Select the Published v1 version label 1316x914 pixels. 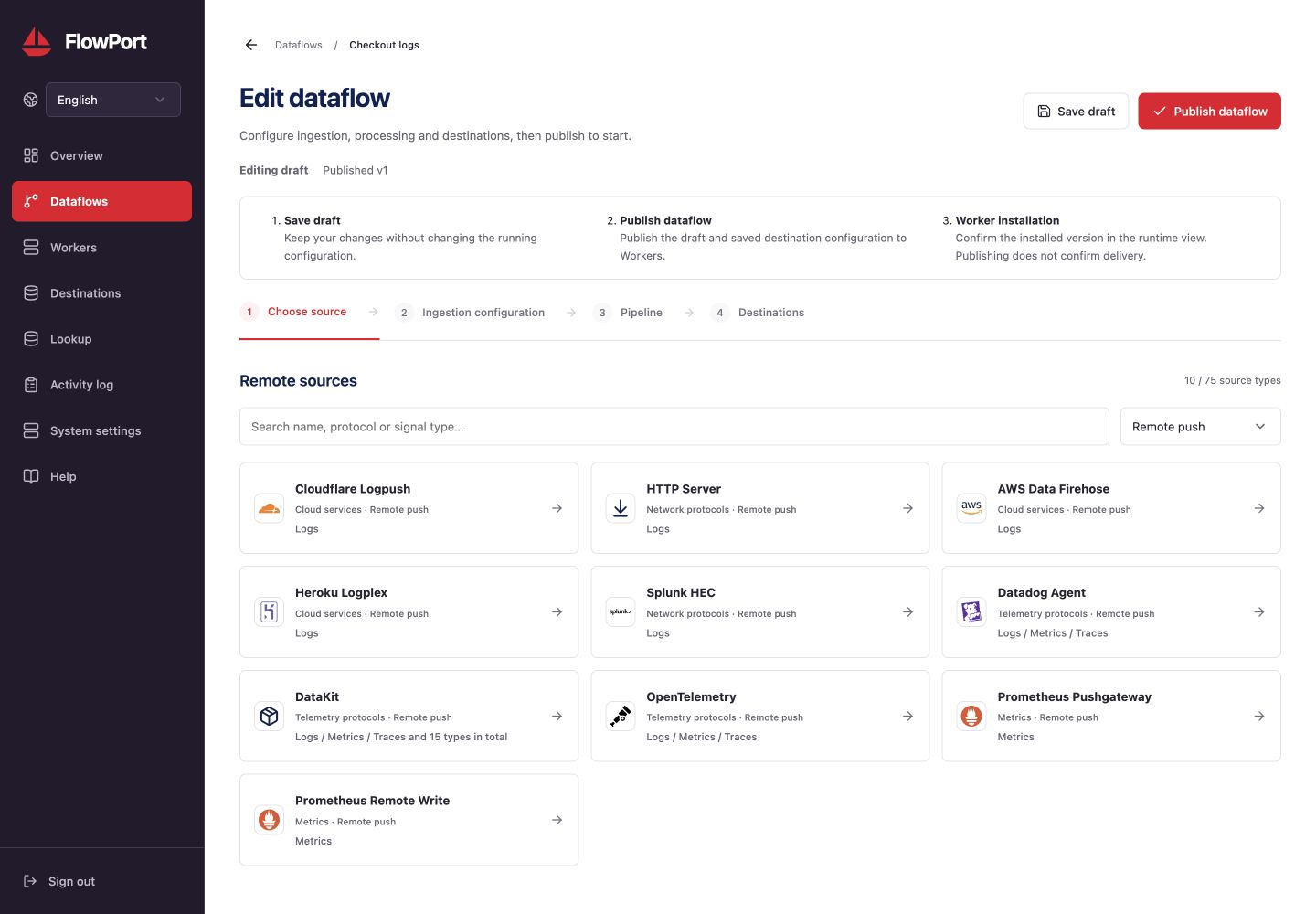[x=356, y=170]
